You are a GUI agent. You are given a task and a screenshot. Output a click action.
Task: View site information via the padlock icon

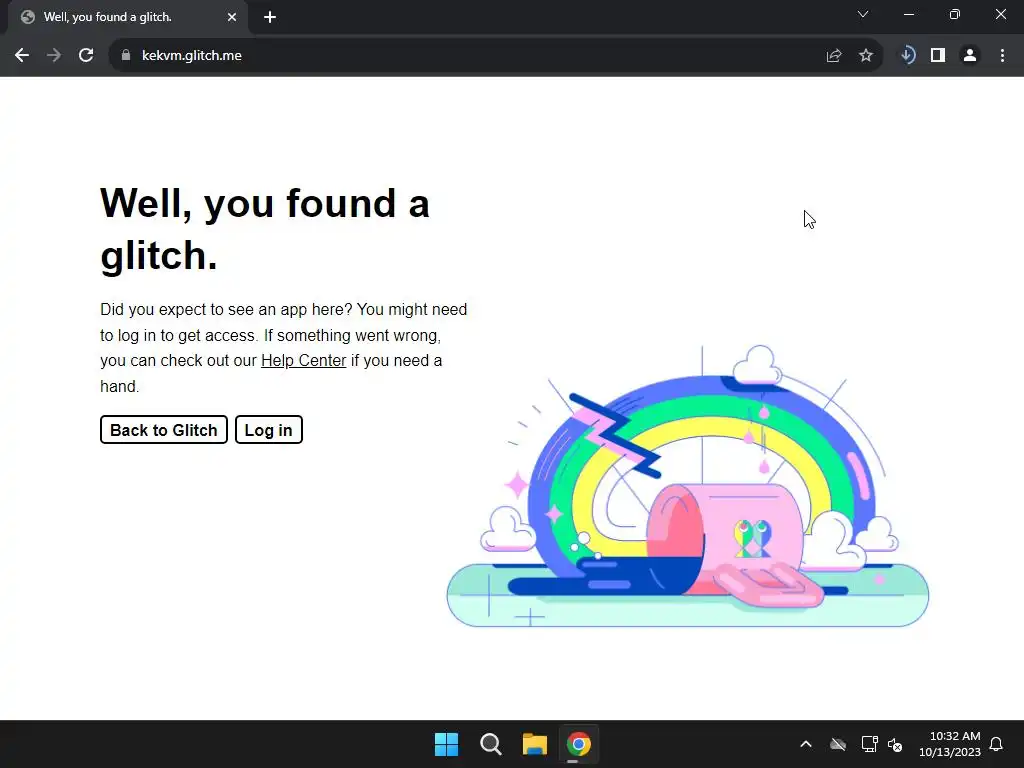point(126,56)
